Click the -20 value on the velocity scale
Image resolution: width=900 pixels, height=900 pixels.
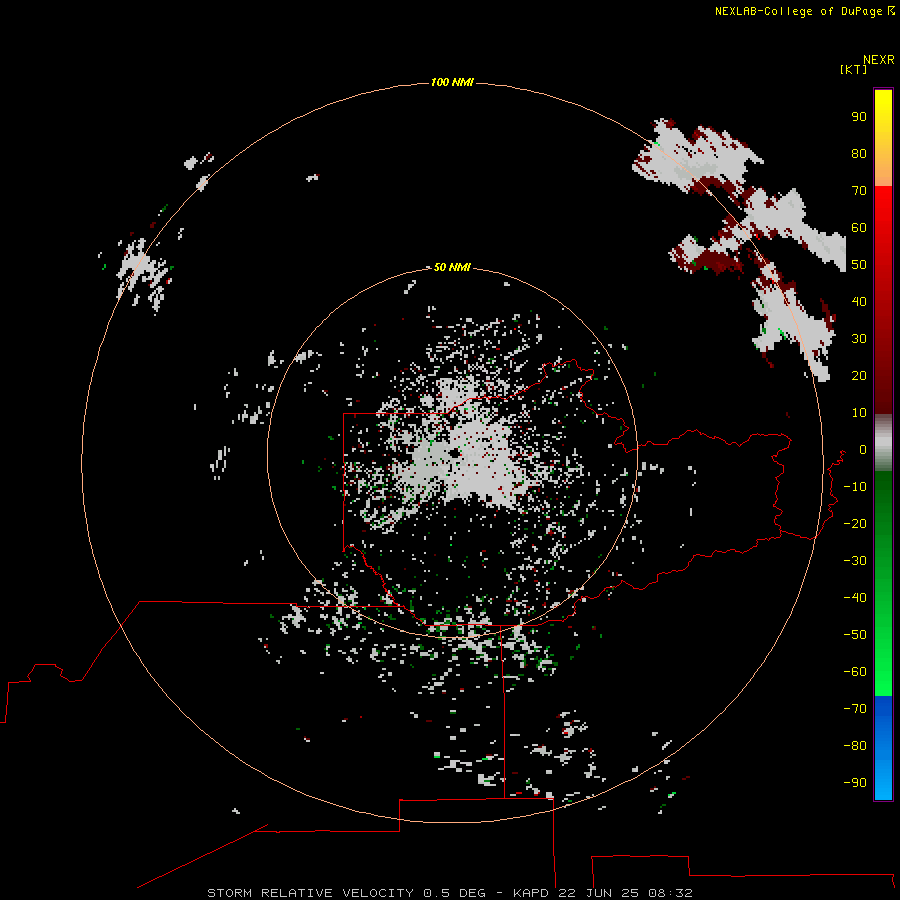pyautogui.click(x=855, y=523)
